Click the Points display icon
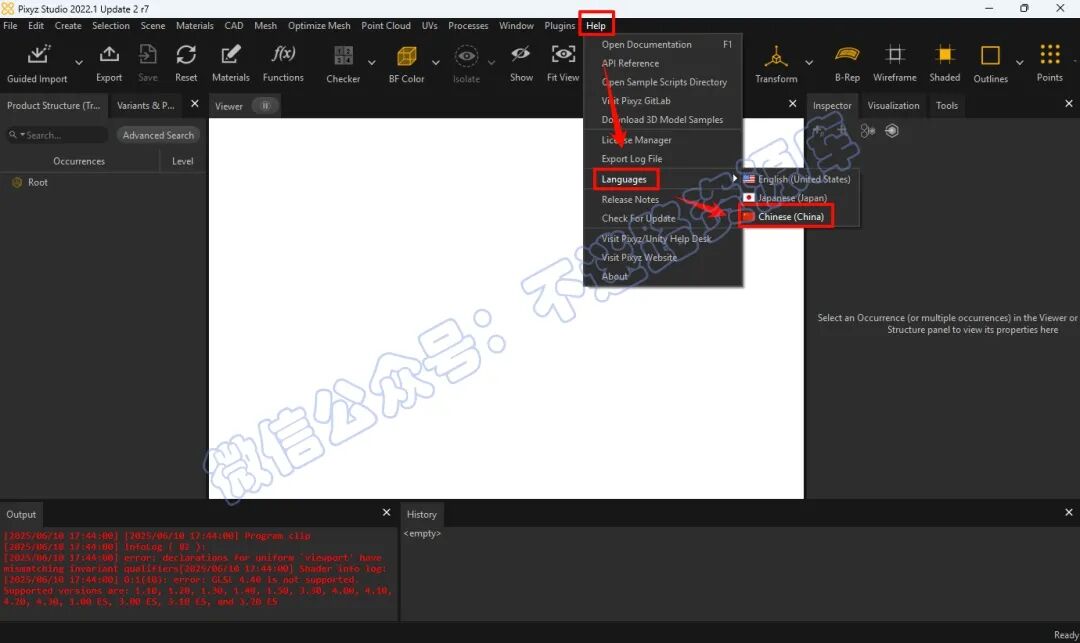Viewport: 1080px width, 643px height. [x=1050, y=54]
